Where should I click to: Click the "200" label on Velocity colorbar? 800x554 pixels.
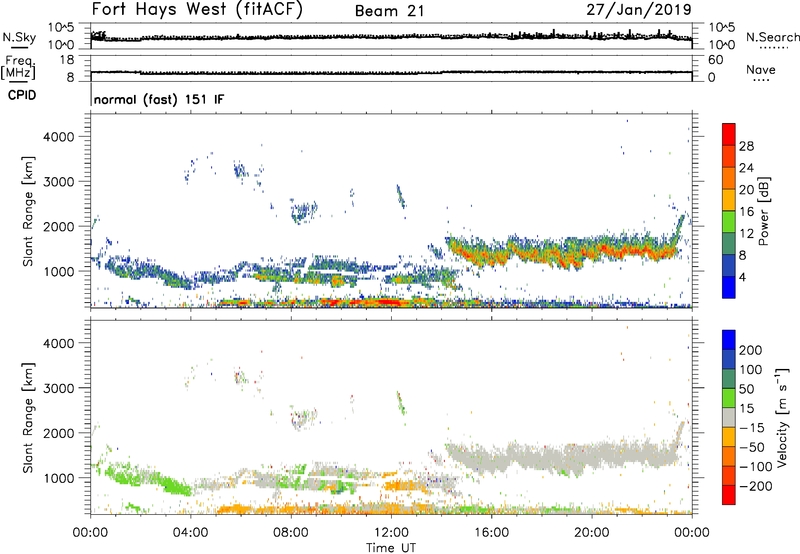coord(751,350)
